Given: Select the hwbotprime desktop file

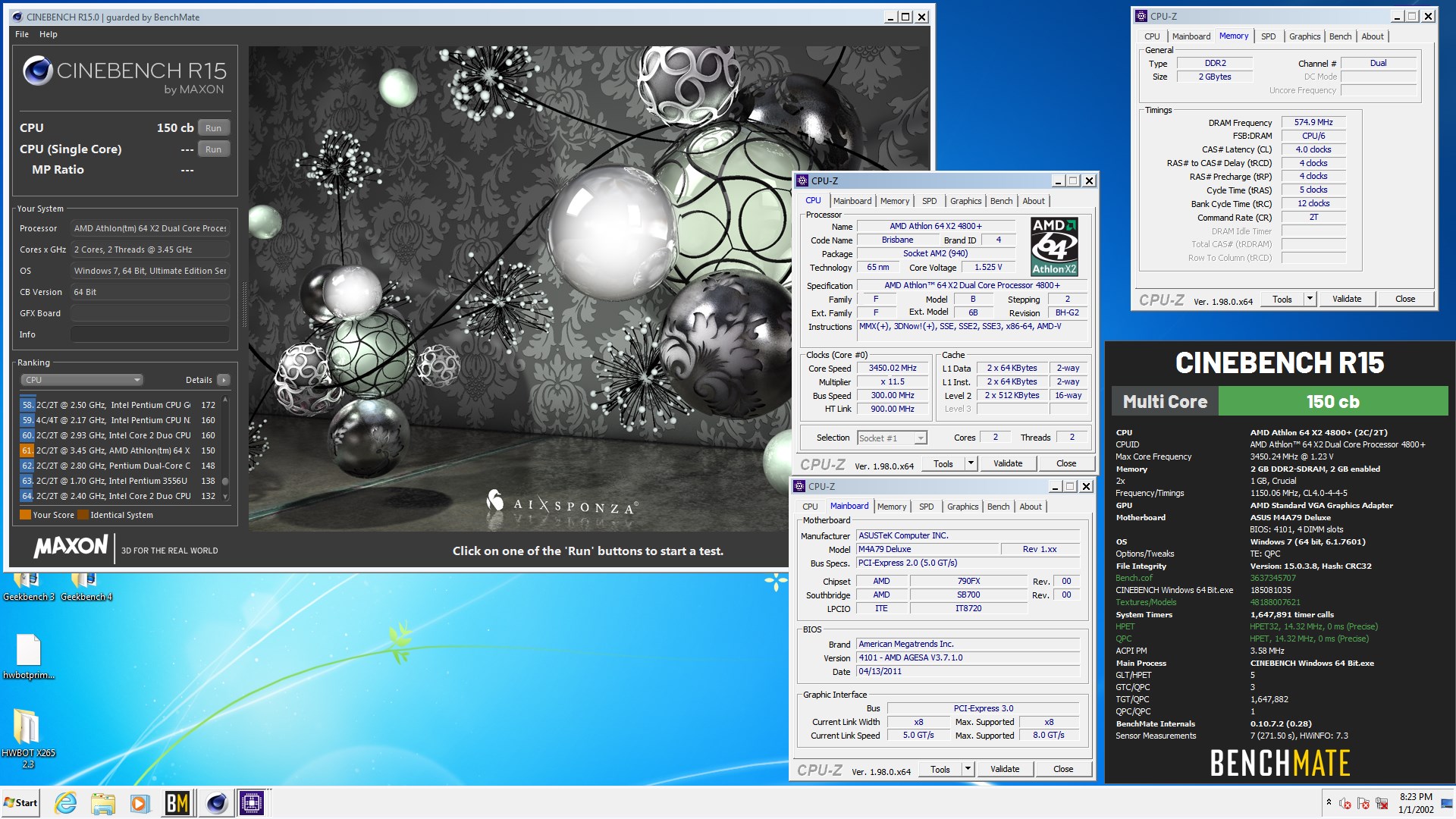Looking at the screenshot, I should coord(29,657).
